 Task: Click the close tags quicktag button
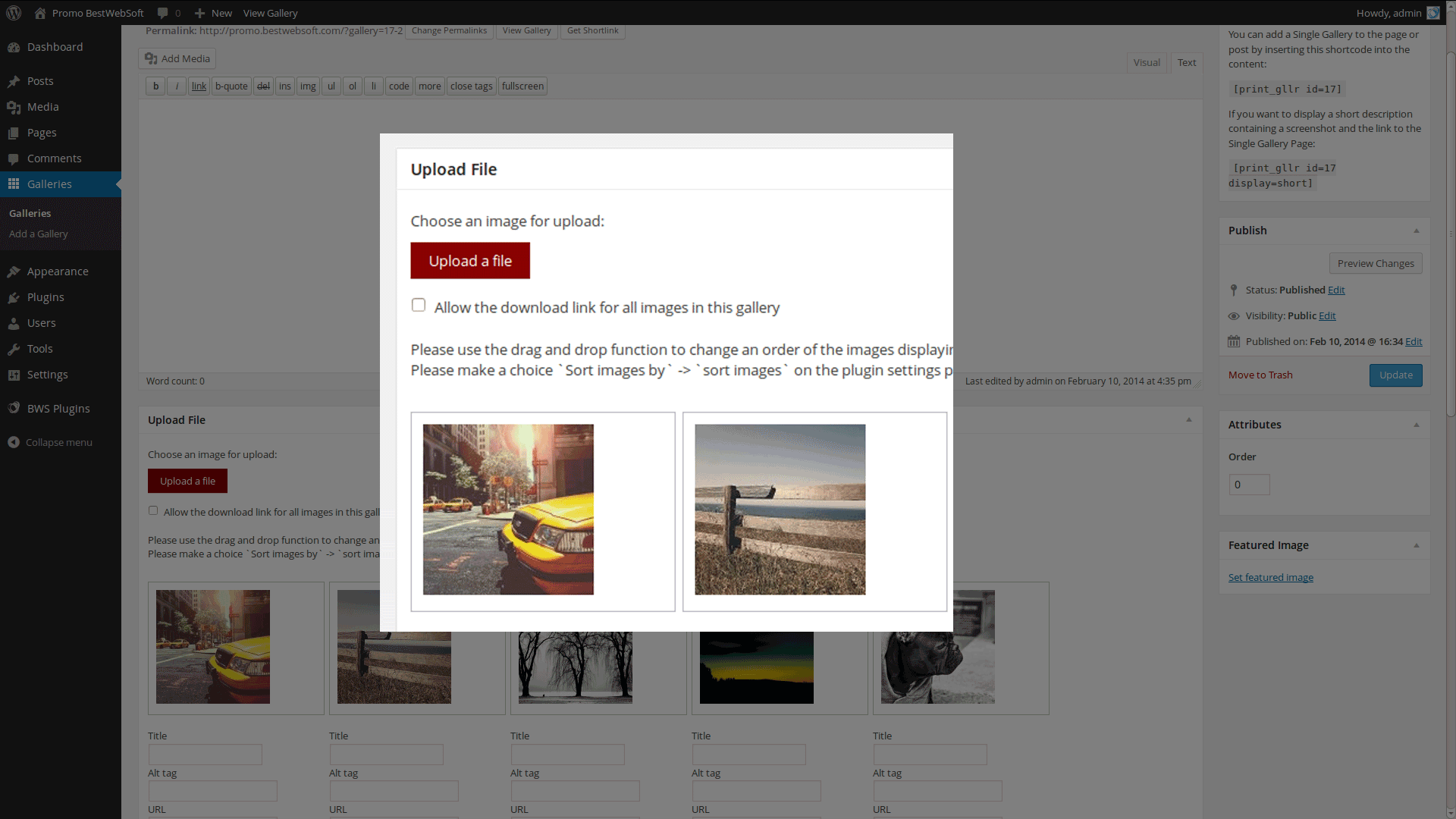471,86
